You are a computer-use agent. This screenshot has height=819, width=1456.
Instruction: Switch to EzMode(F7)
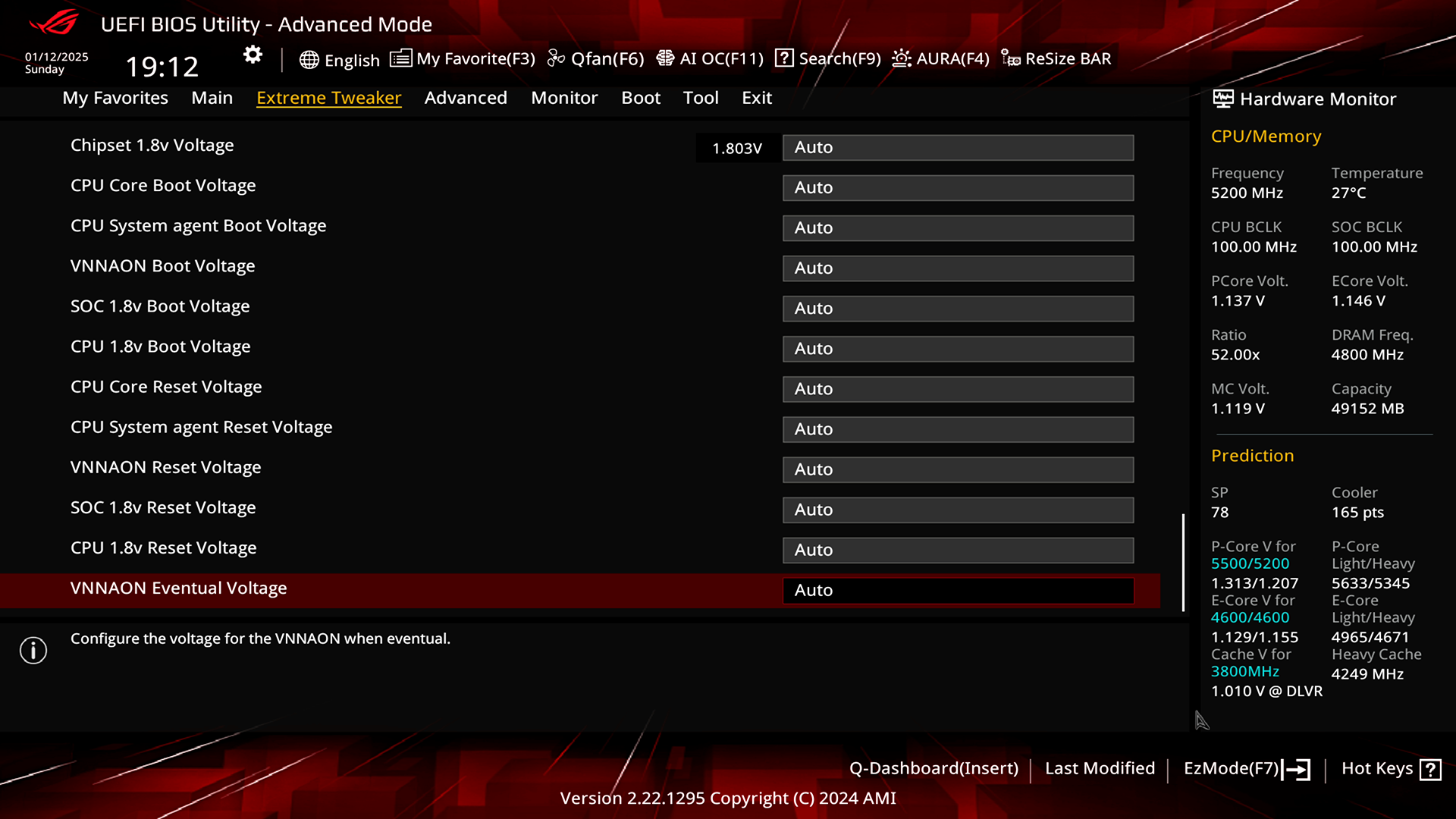click(1247, 769)
